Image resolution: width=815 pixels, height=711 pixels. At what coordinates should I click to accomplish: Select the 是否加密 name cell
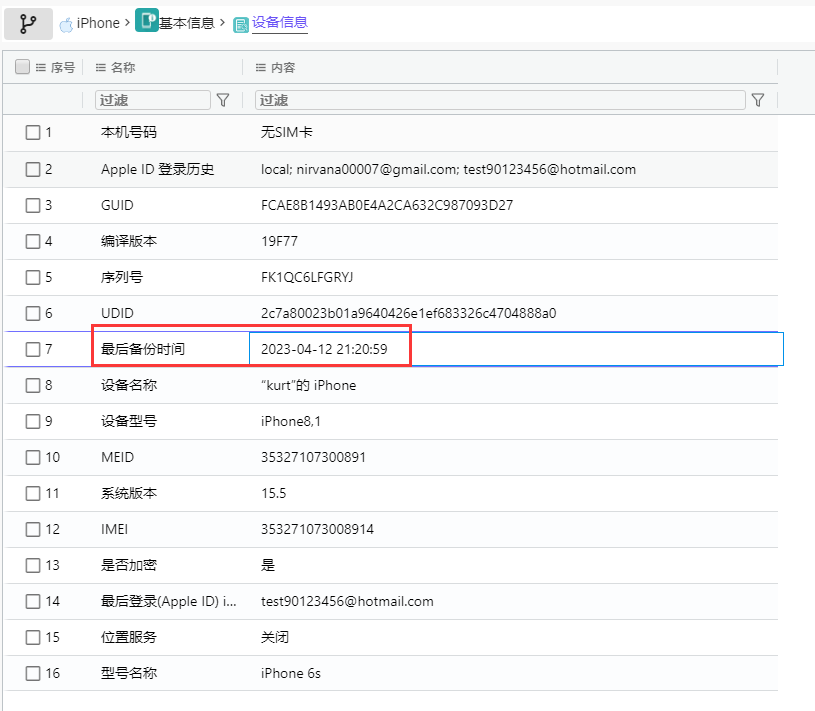(x=129, y=565)
